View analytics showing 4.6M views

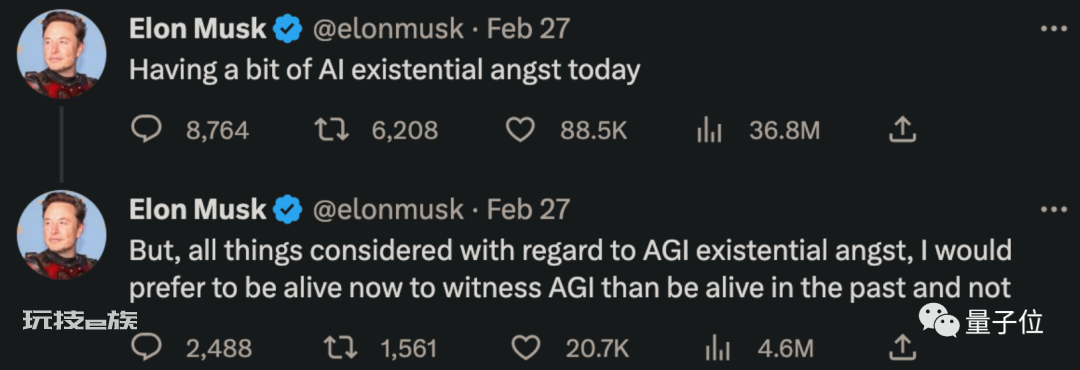717,347
